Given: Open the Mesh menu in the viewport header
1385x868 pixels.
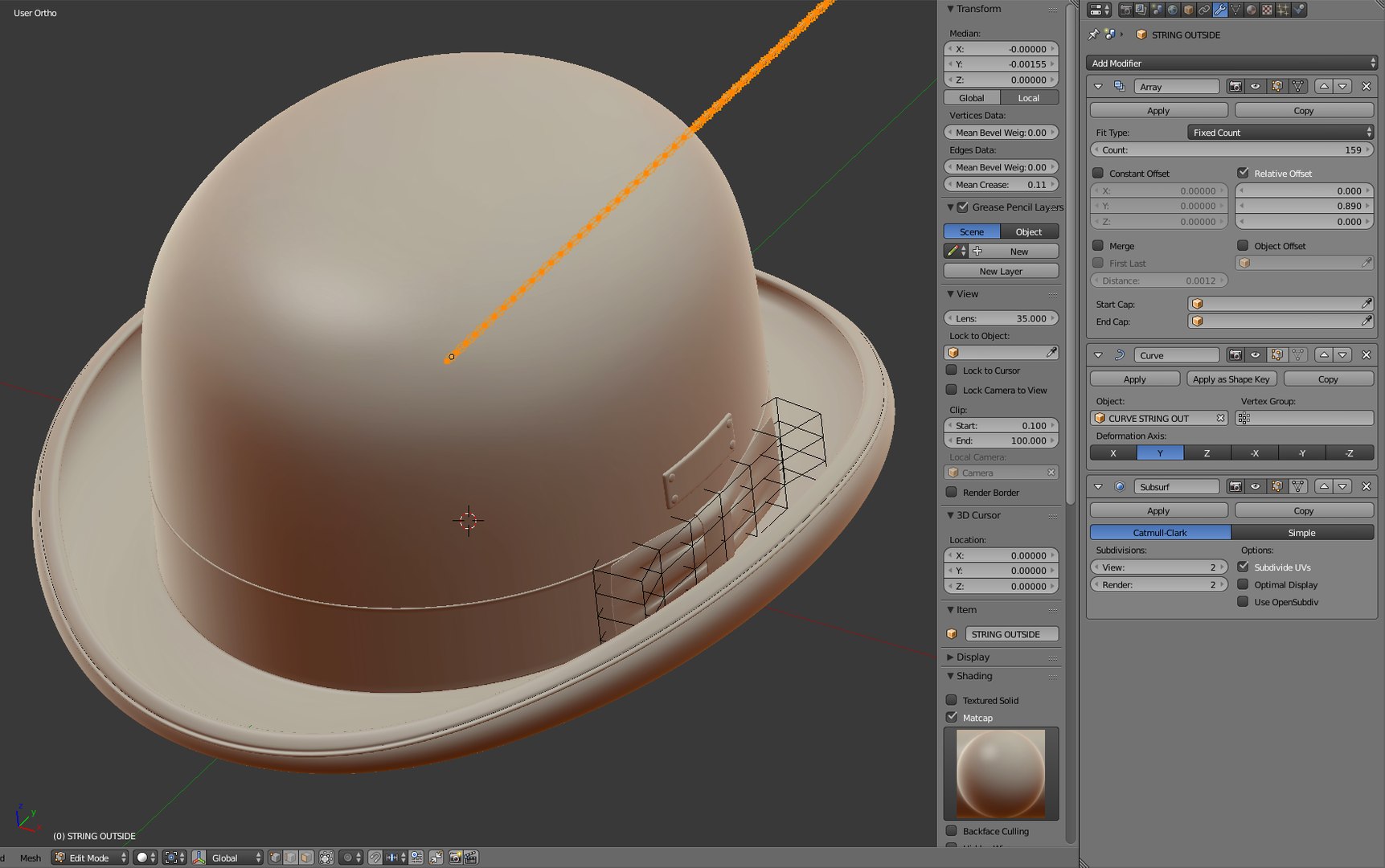Looking at the screenshot, I should coord(31,858).
